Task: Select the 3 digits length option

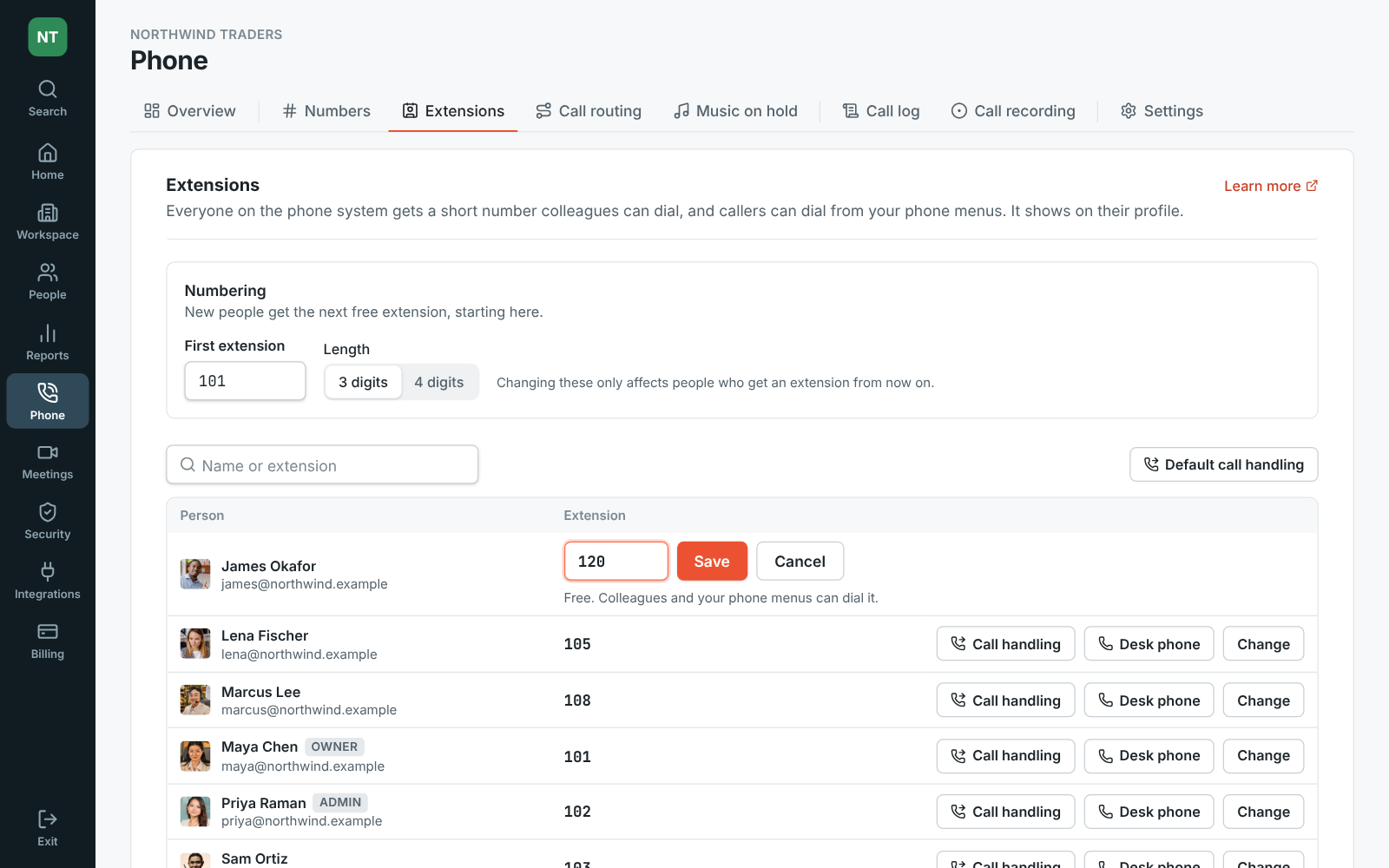Action: [x=363, y=382]
